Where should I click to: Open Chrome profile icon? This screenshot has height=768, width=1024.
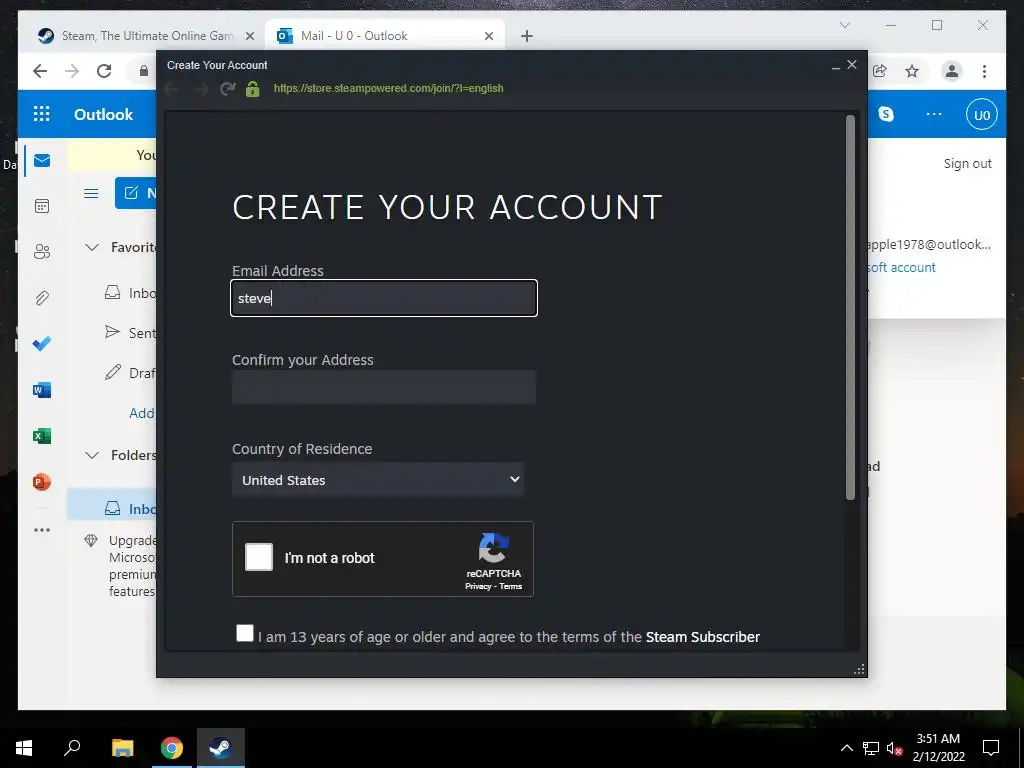tap(952, 71)
